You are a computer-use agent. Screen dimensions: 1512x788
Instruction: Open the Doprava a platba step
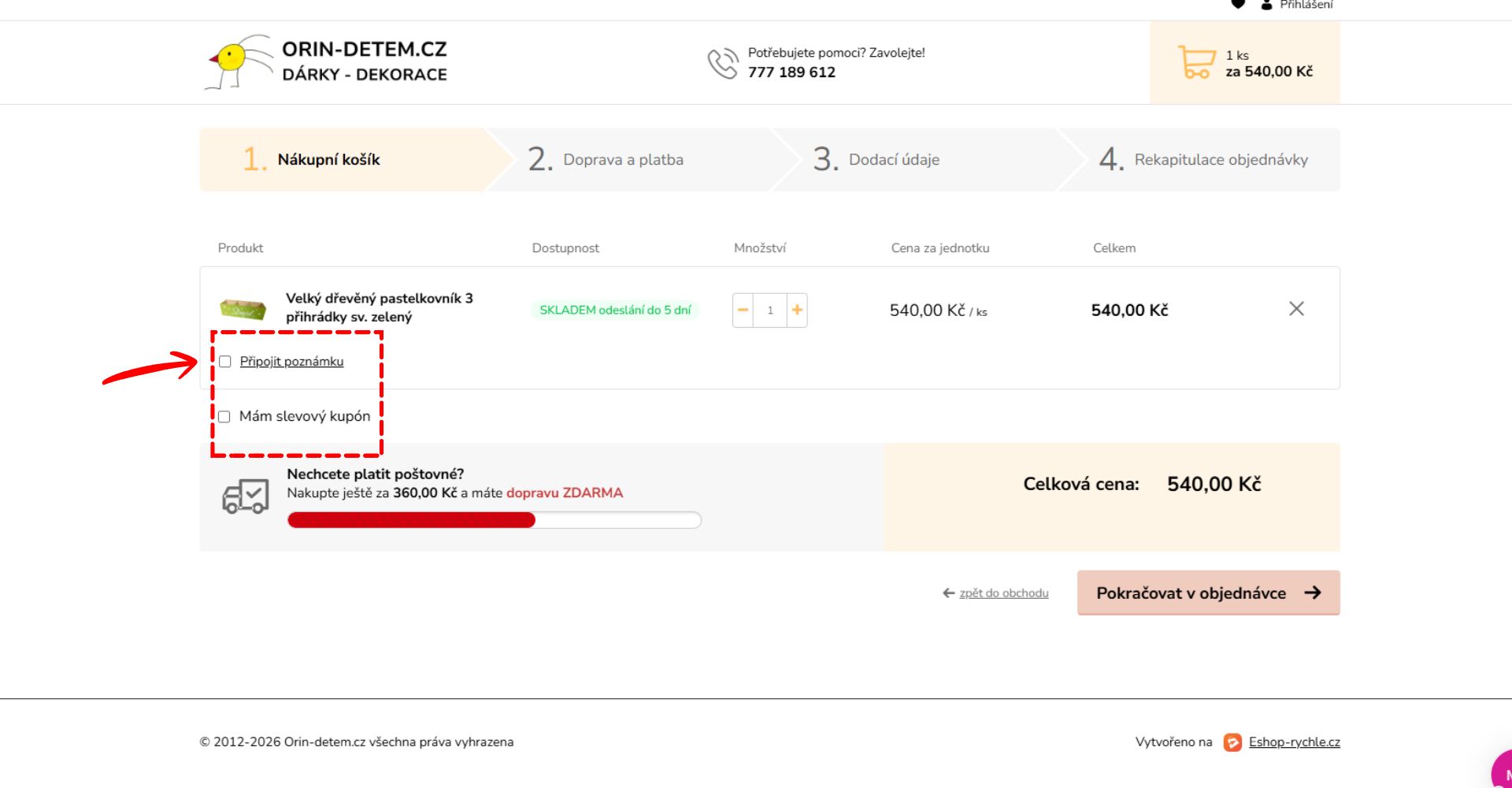pyautogui.click(x=622, y=160)
